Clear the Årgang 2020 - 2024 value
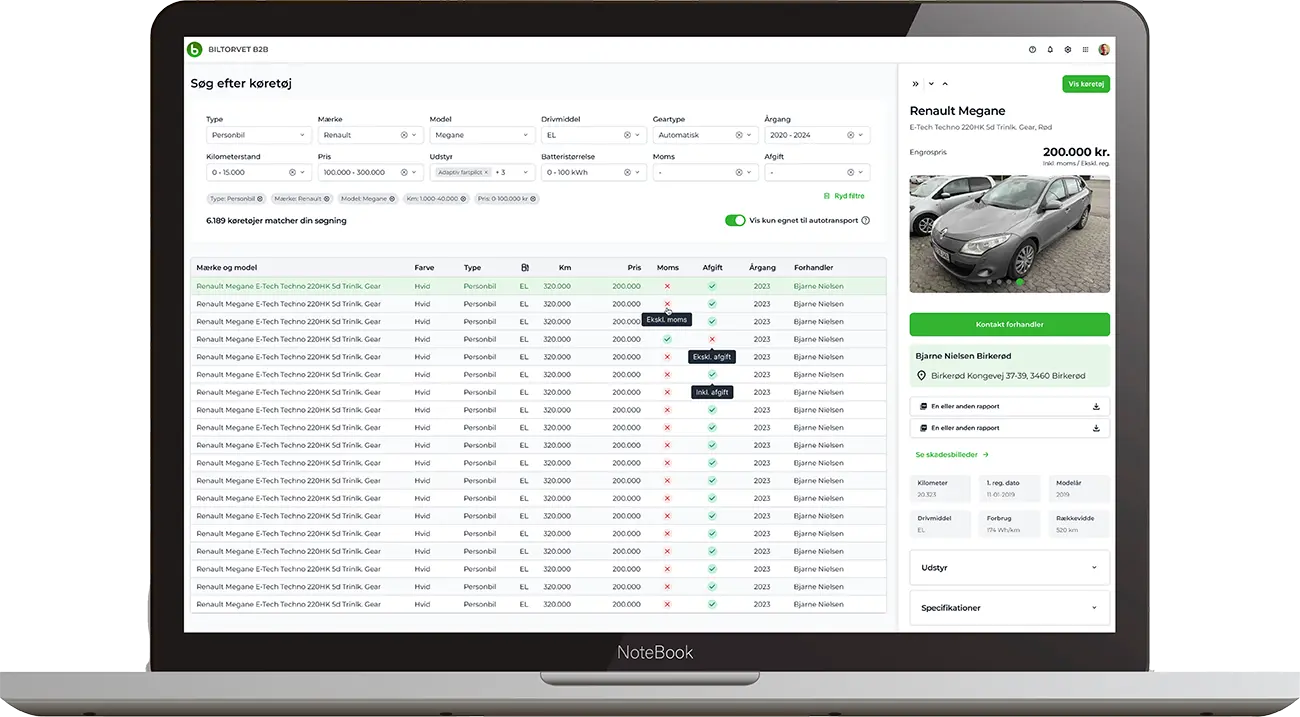This screenshot has height=717, width=1300. 851,135
